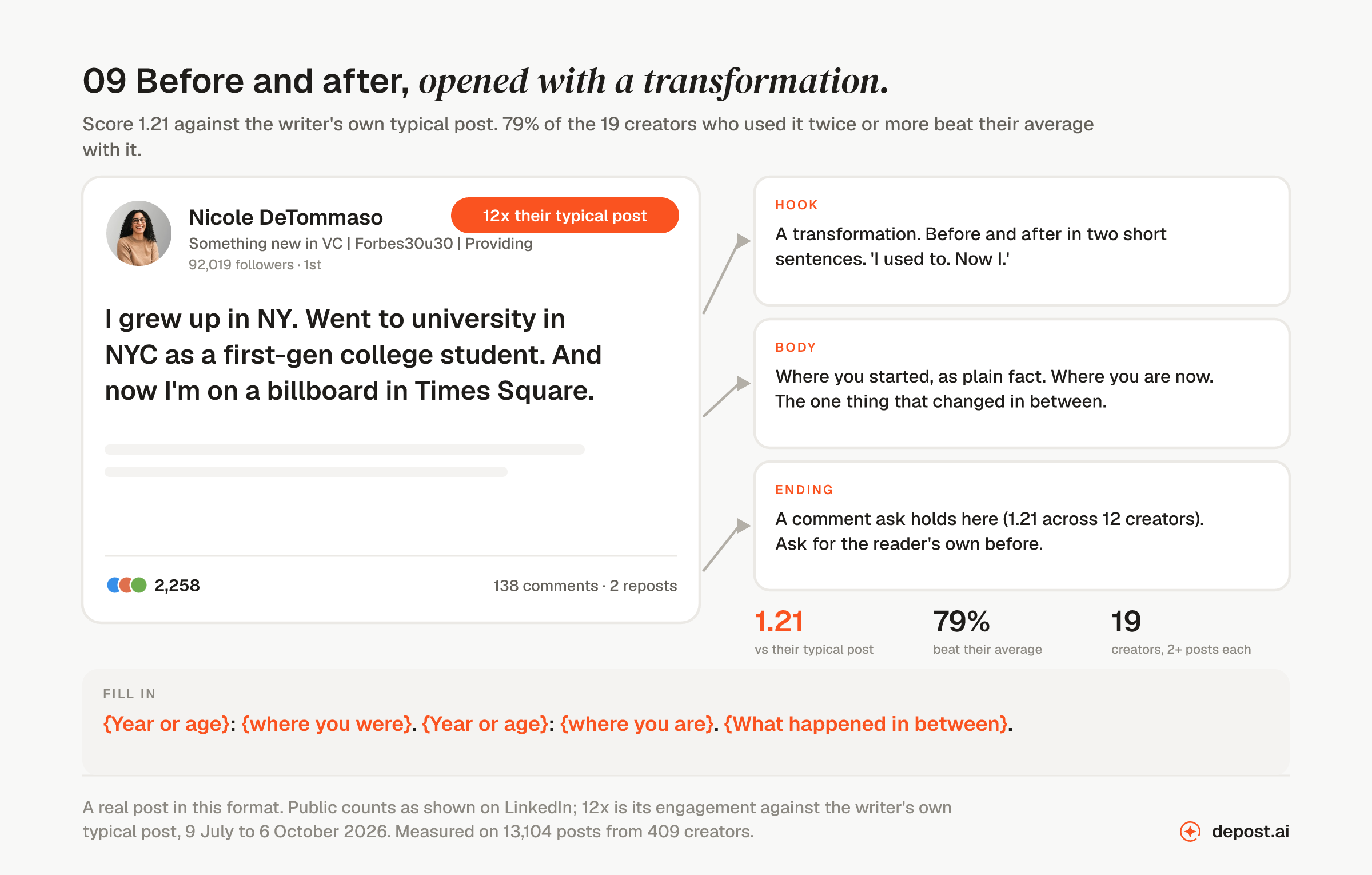Click the '92,019 followers · 1st' line
1372x875 pixels.
pos(255,265)
